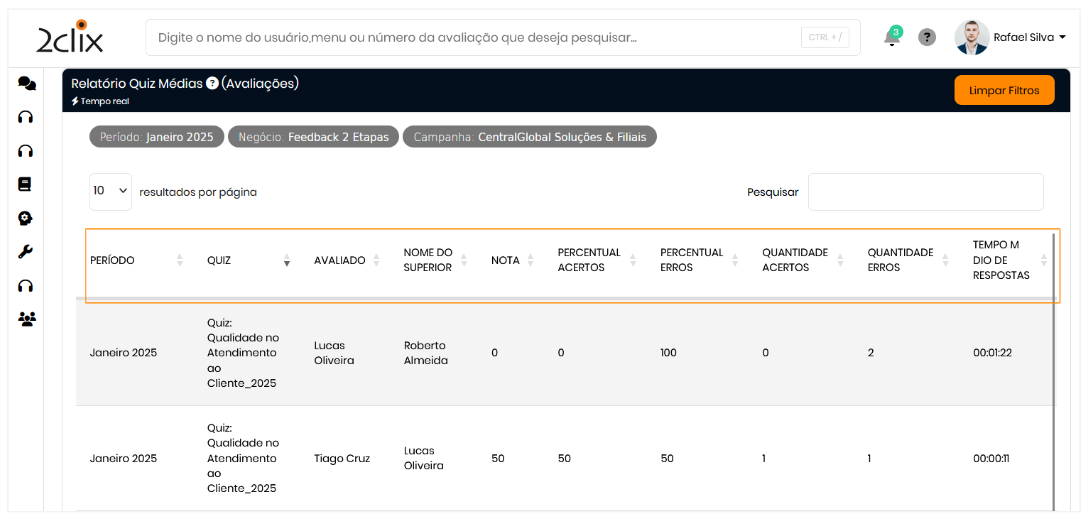Image resolution: width=1090 pixels, height=525 pixels.
Task: Click the Pesquisar table search field
Action: click(925, 192)
